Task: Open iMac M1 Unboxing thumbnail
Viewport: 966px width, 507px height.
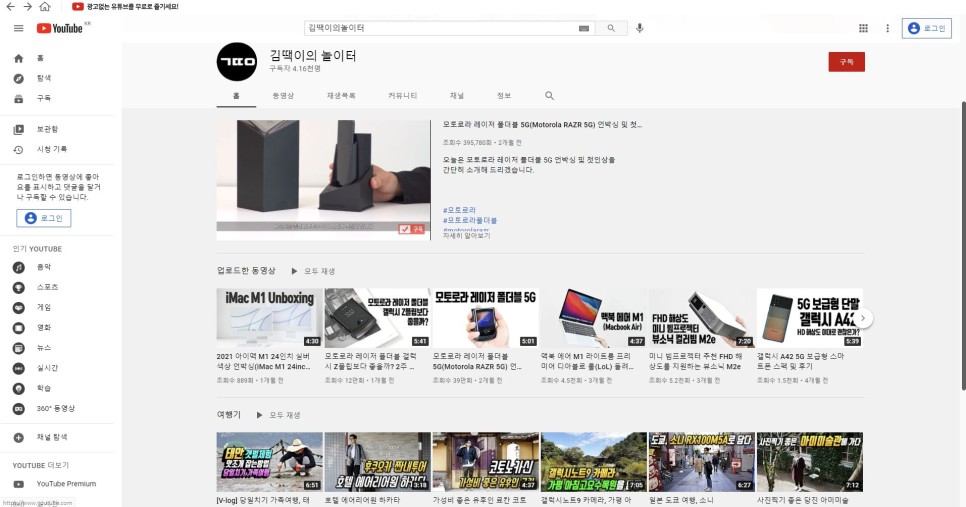Action: [x=269, y=318]
